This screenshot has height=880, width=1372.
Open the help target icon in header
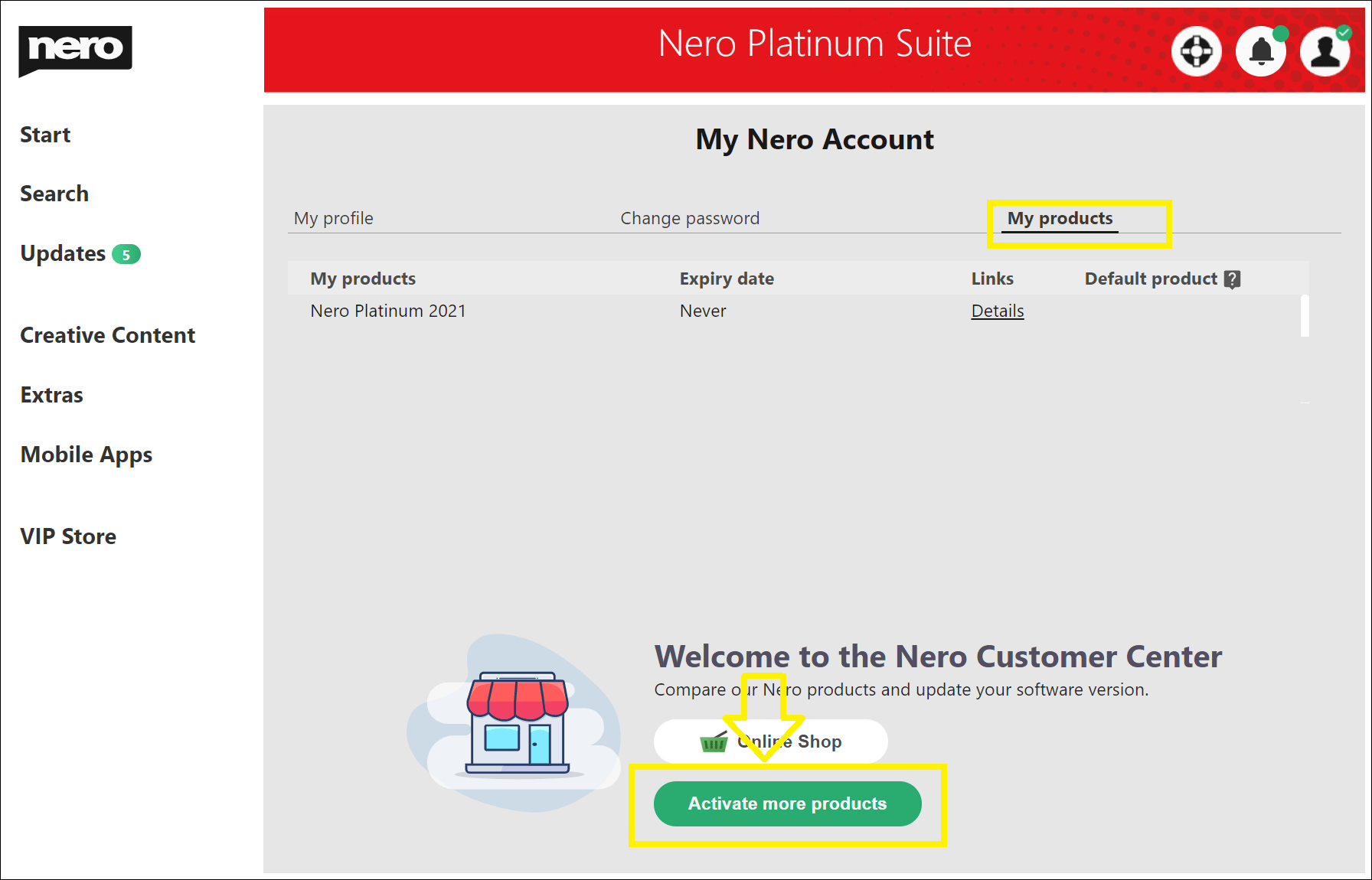point(1197,50)
